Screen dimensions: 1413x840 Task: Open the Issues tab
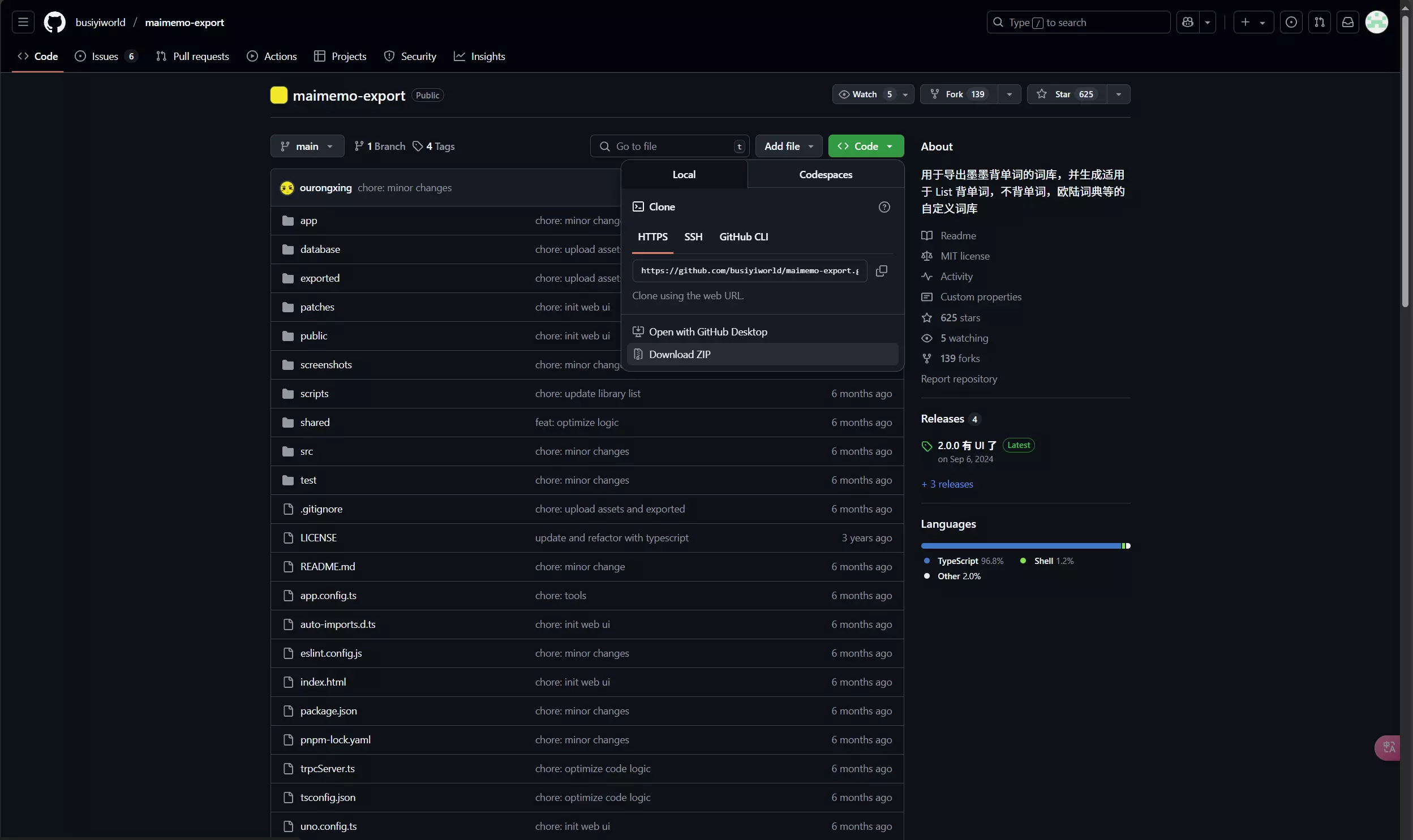tap(105, 57)
